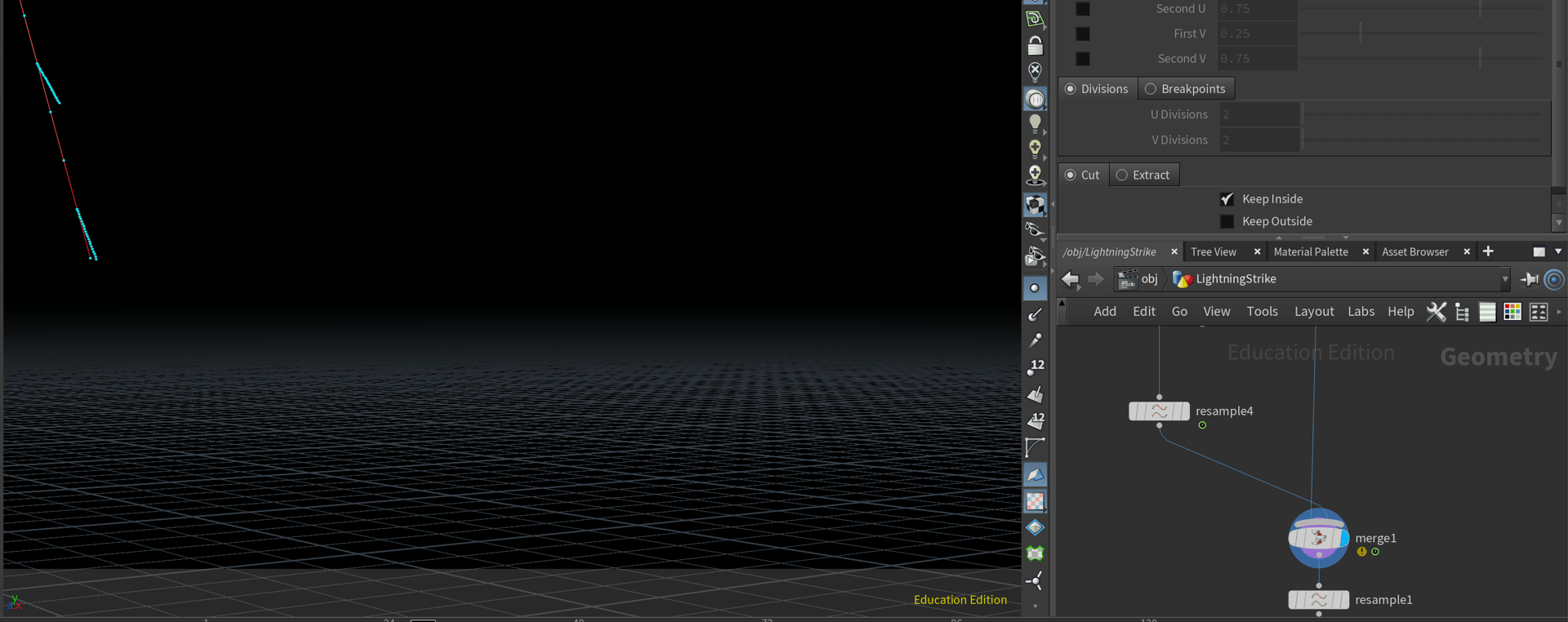Viewport: 1568px width, 622px height.
Task: Click the network forward arrow
Action: (1095, 279)
